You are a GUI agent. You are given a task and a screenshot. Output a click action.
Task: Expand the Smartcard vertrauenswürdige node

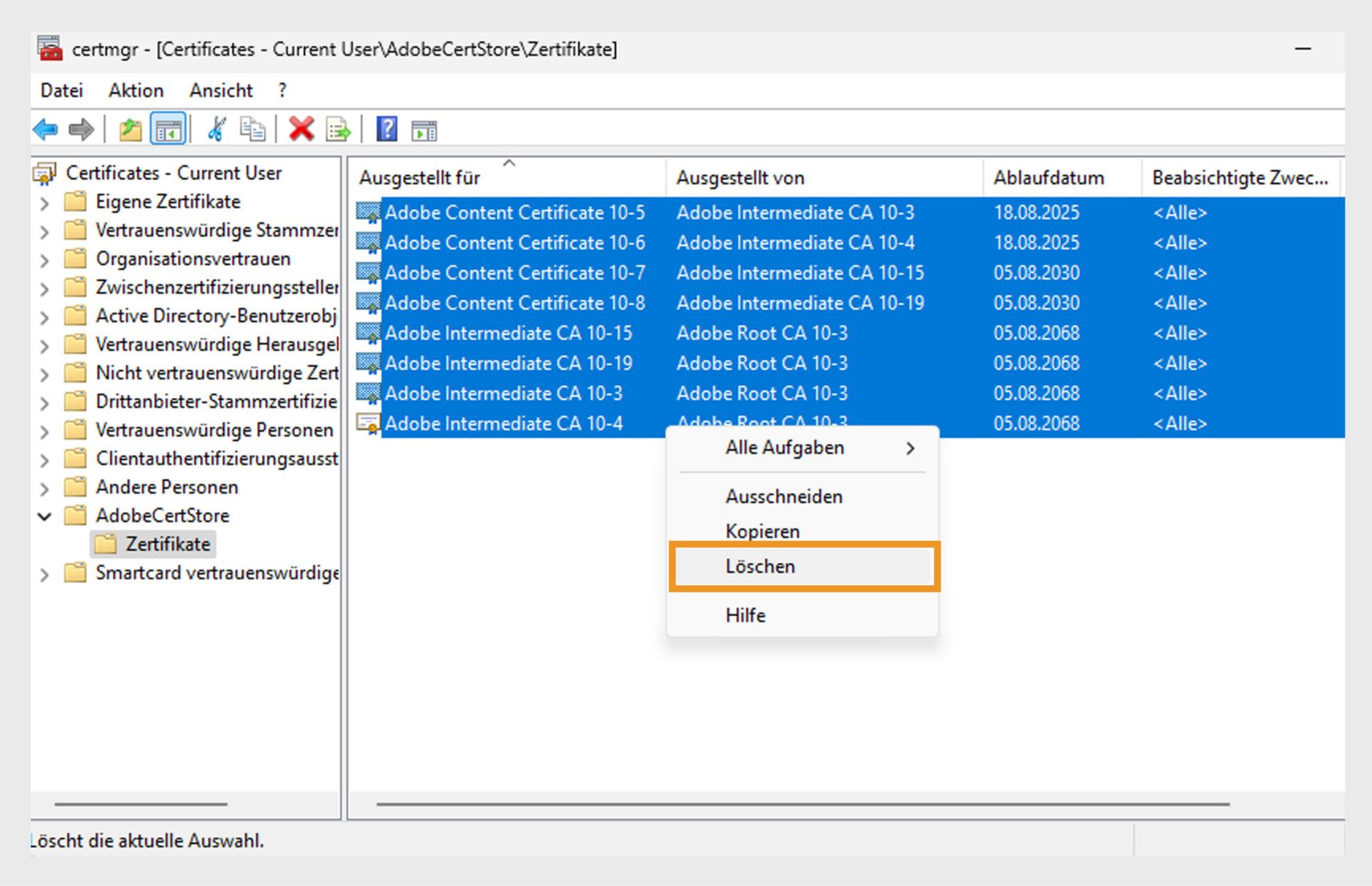[45, 575]
